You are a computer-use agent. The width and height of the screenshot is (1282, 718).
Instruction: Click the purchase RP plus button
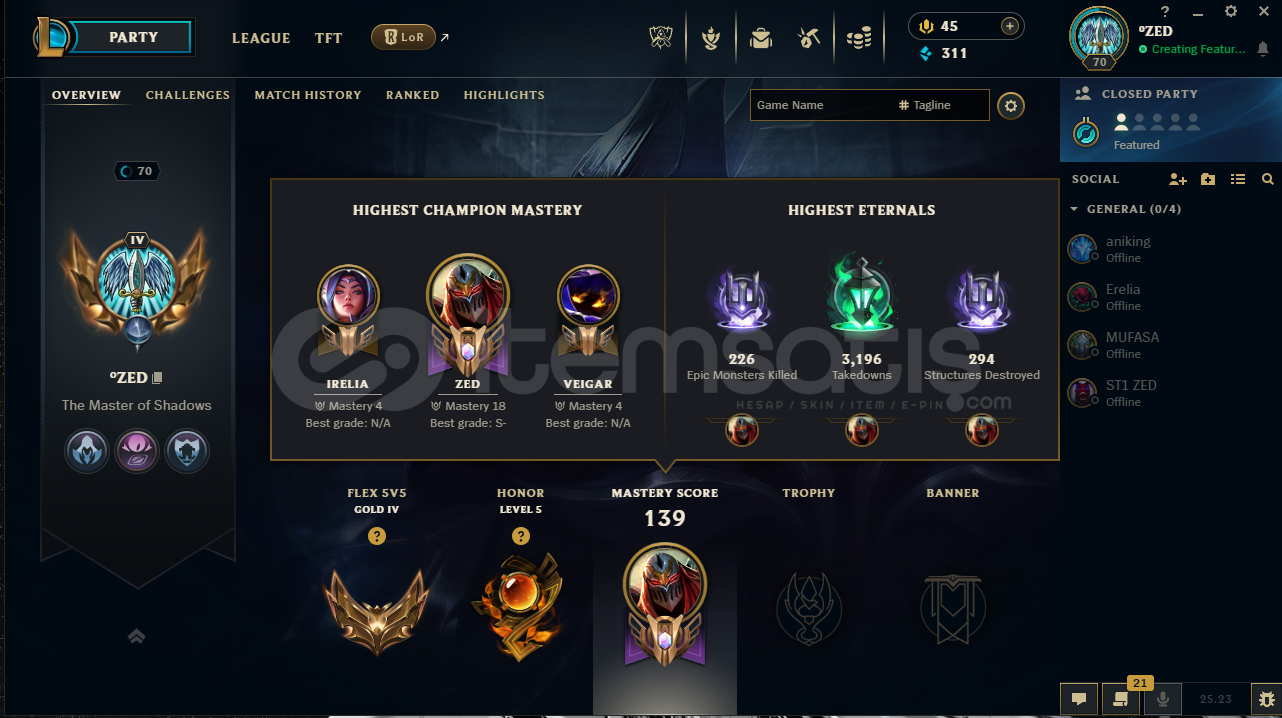coord(1010,26)
